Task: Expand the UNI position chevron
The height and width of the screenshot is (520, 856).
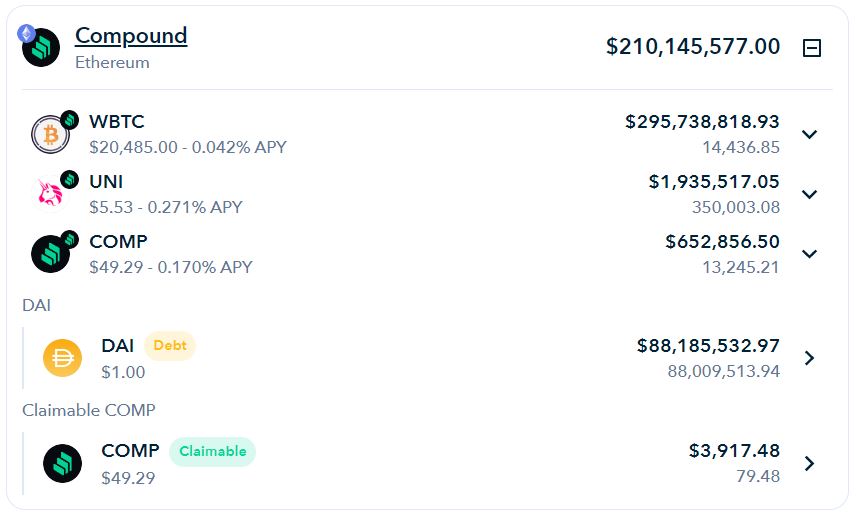Action: [809, 194]
